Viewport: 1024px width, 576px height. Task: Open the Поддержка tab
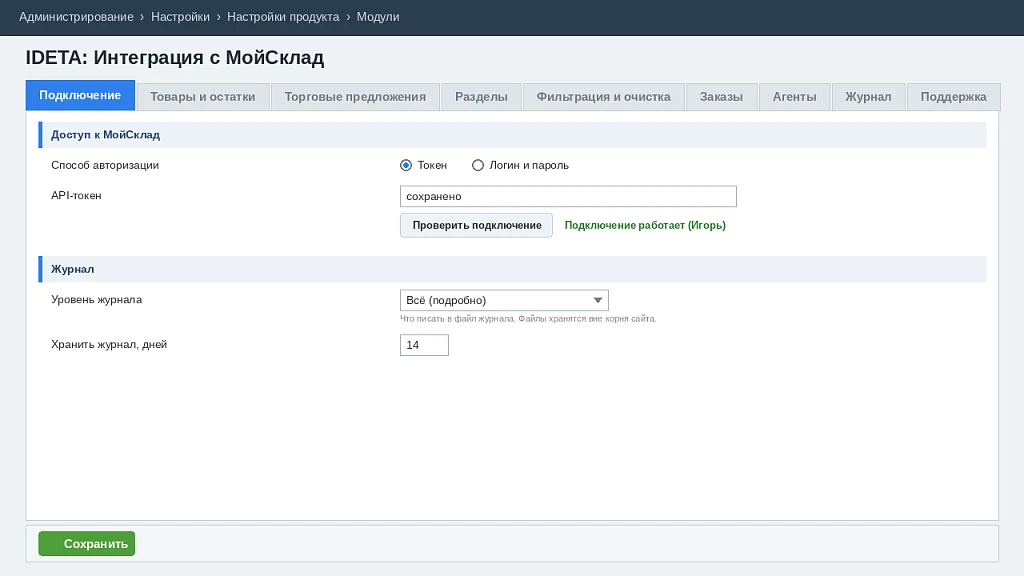[x=953, y=97]
